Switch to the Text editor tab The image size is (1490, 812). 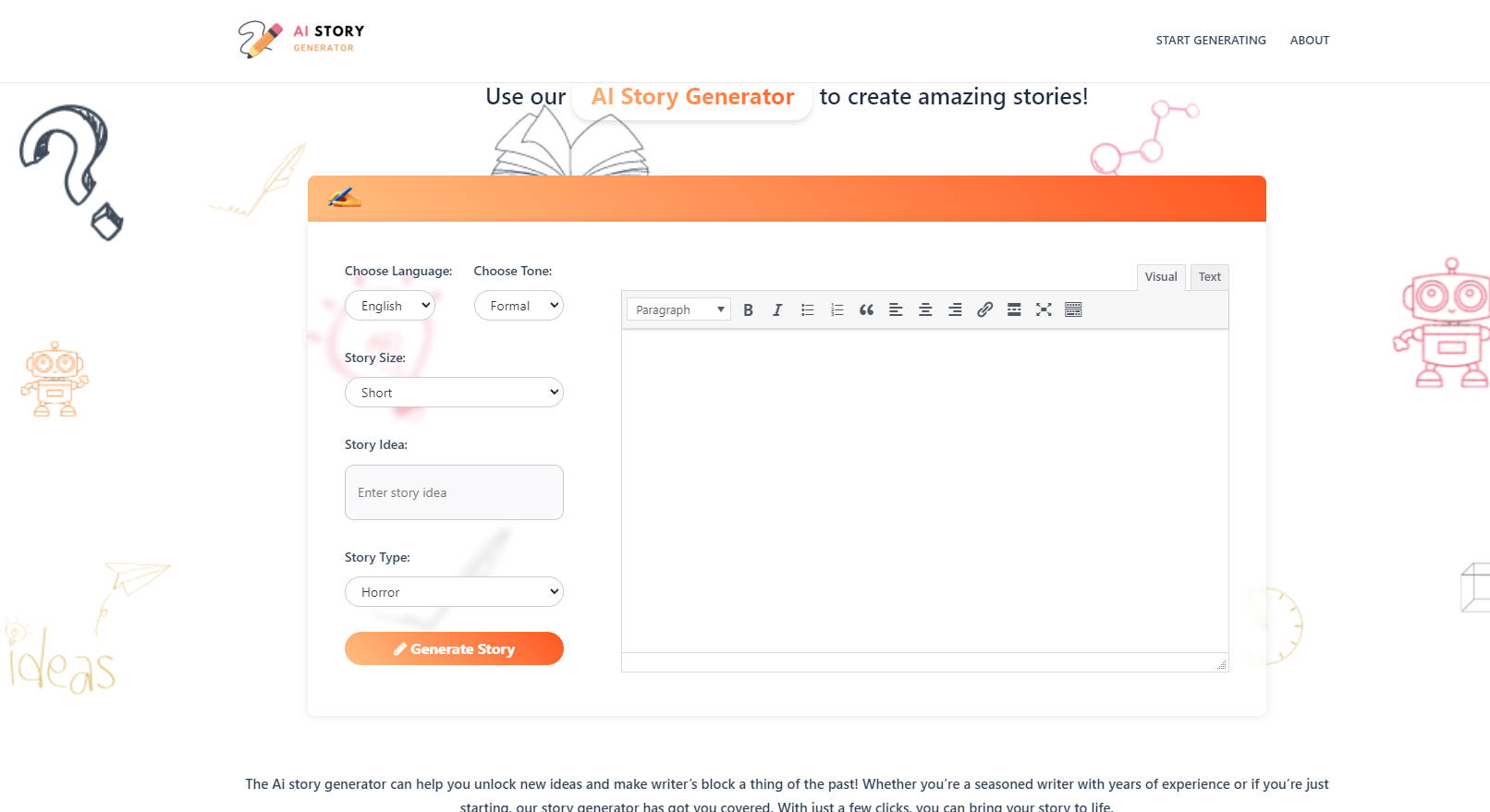pos(1209,277)
